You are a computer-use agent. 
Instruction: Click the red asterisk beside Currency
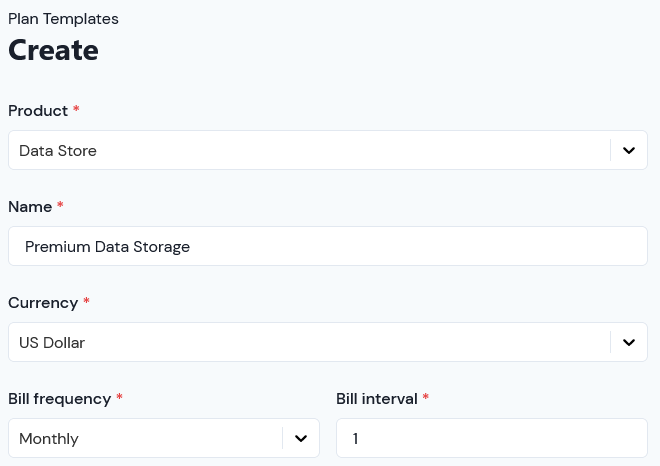point(86,301)
